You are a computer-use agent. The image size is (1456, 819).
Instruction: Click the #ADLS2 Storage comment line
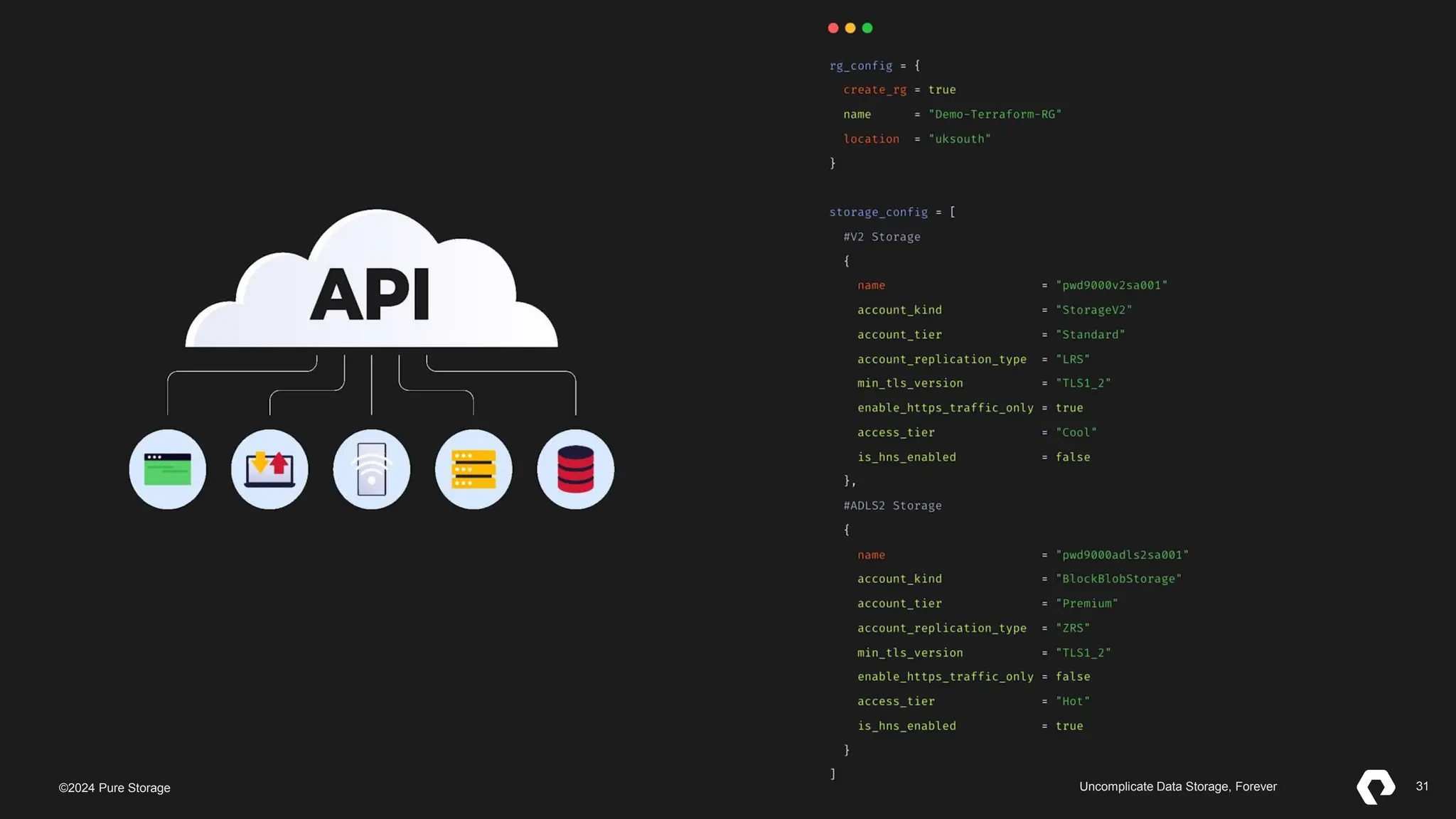[892, 505]
